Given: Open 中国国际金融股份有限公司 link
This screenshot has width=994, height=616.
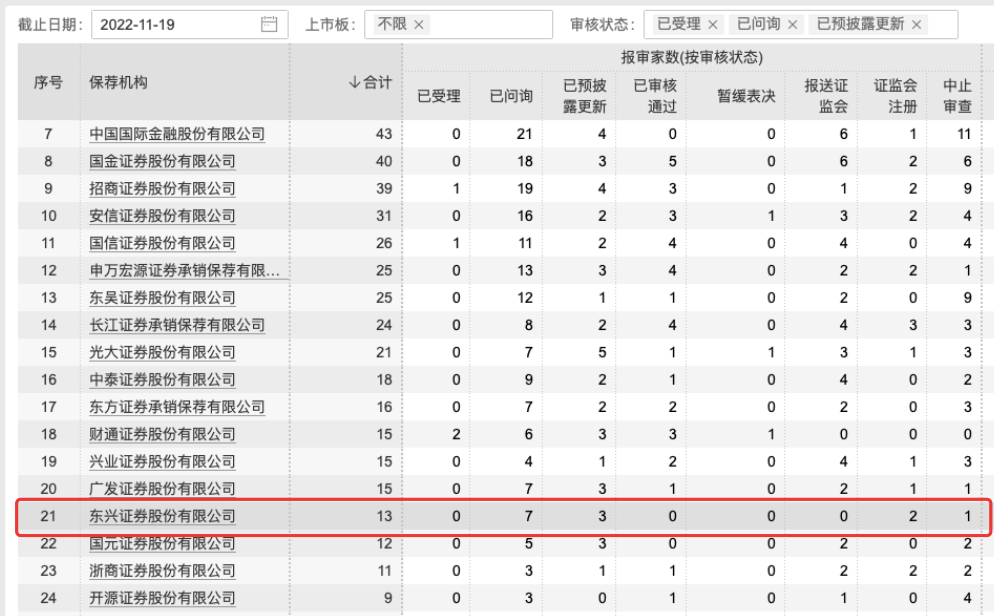Looking at the screenshot, I should point(177,134).
